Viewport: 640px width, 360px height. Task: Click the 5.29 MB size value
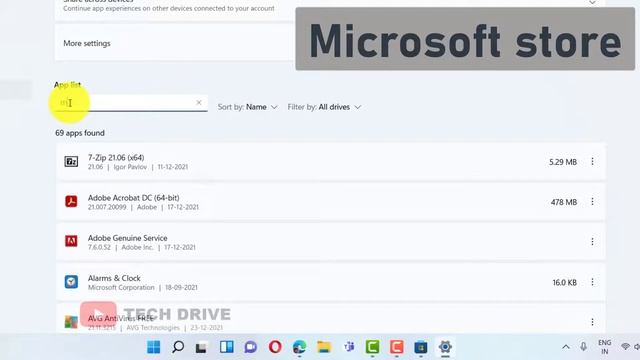point(563,162)
